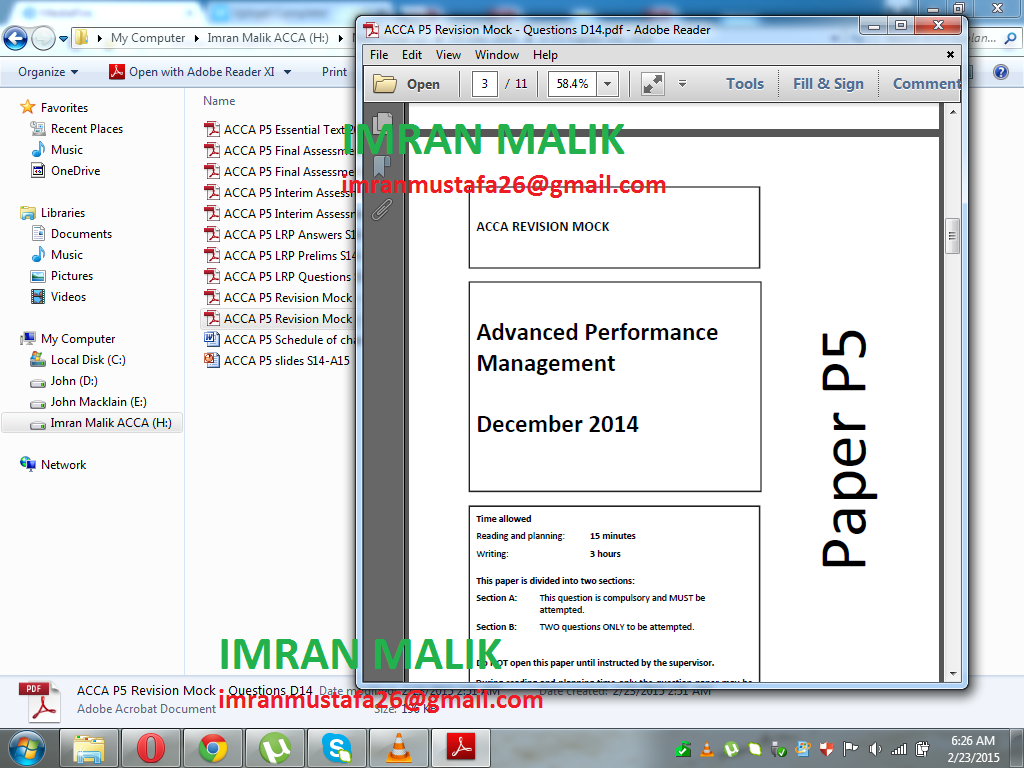Open the Organize dropdown in Explorer

tap(48, 72)
